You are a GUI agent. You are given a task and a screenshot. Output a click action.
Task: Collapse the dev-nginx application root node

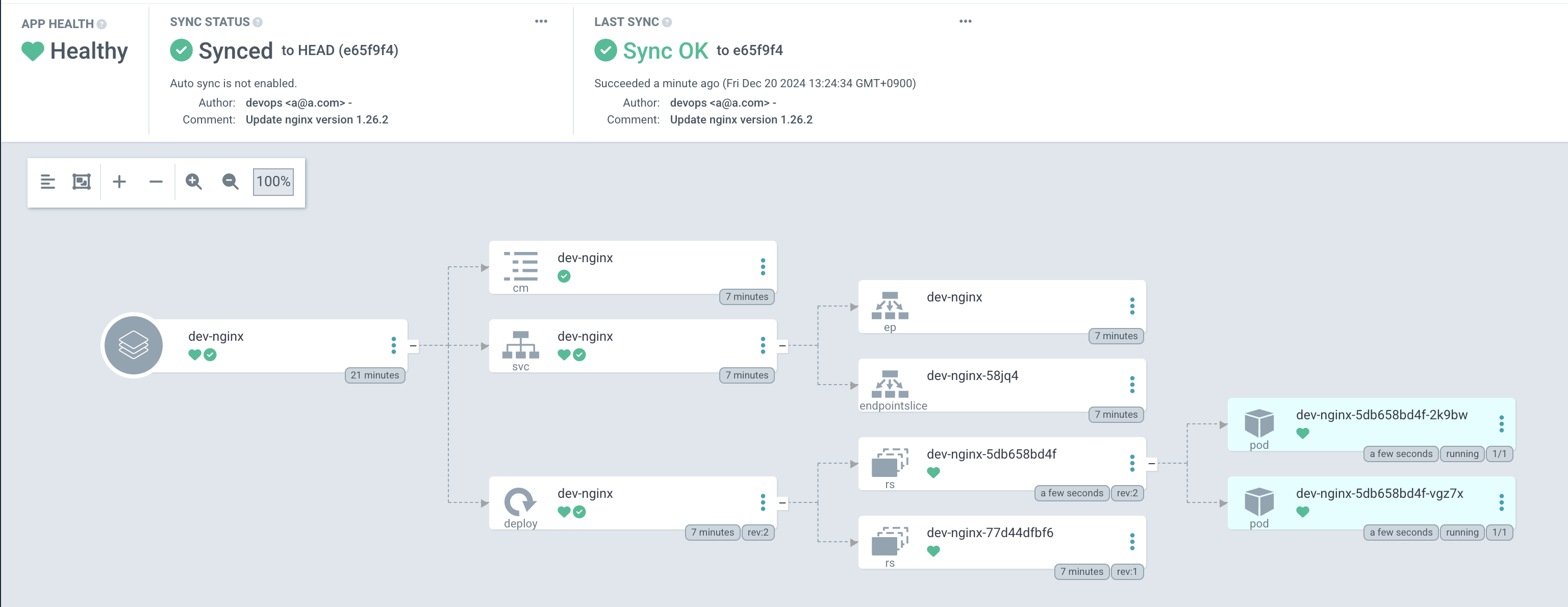click(413, 346)
